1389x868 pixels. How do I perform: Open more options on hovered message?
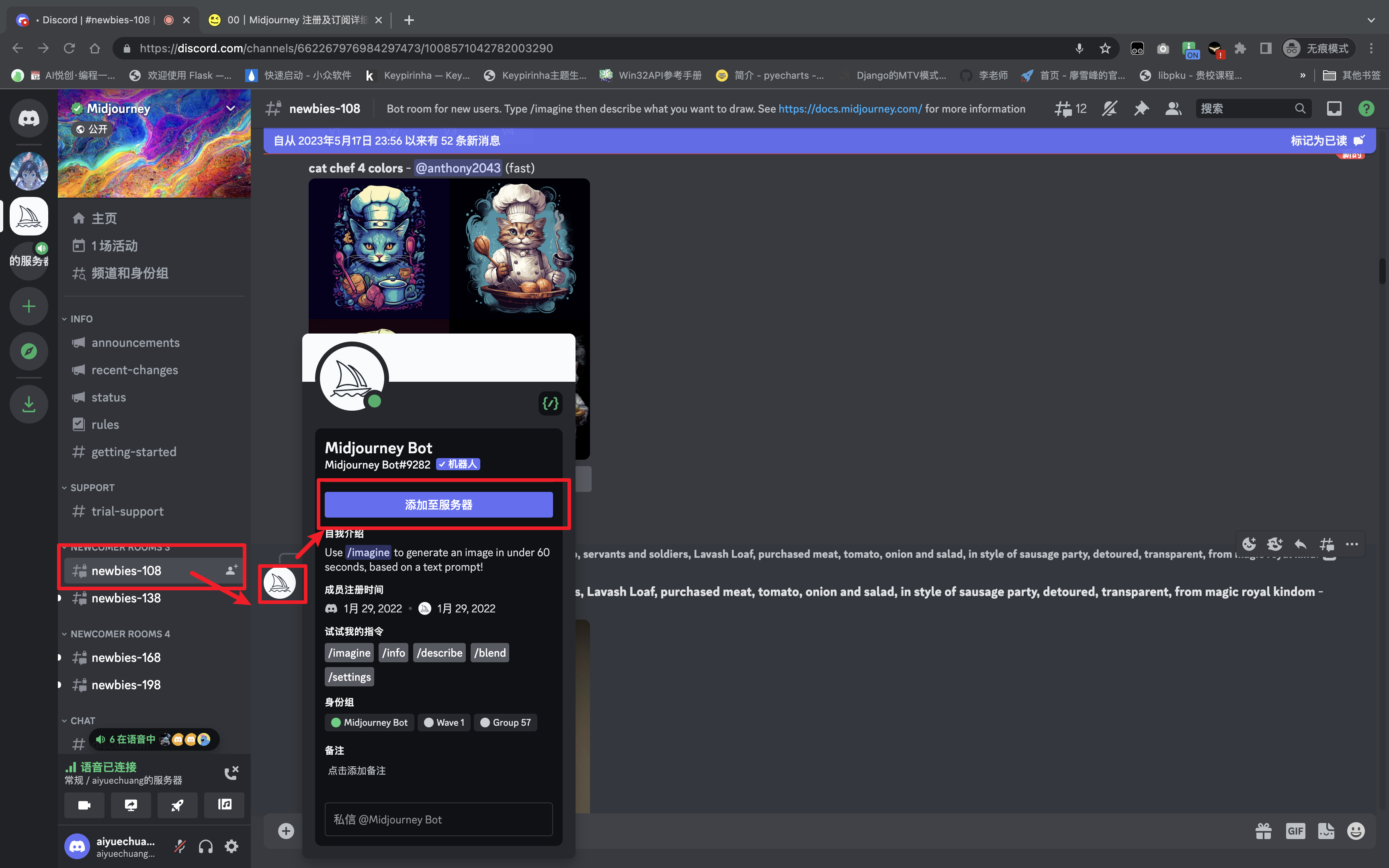pyautogui.click(x=1352, y=544)
